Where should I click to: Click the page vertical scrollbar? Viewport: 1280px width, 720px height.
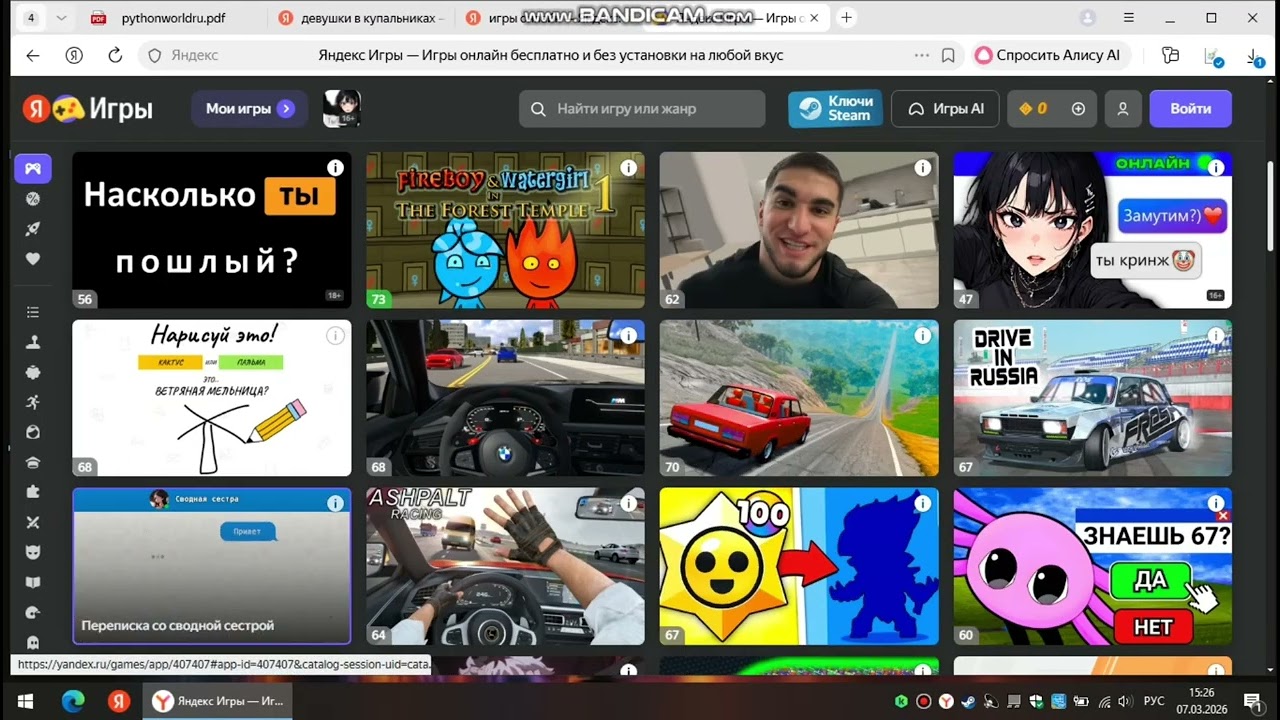pos(1271,204)
